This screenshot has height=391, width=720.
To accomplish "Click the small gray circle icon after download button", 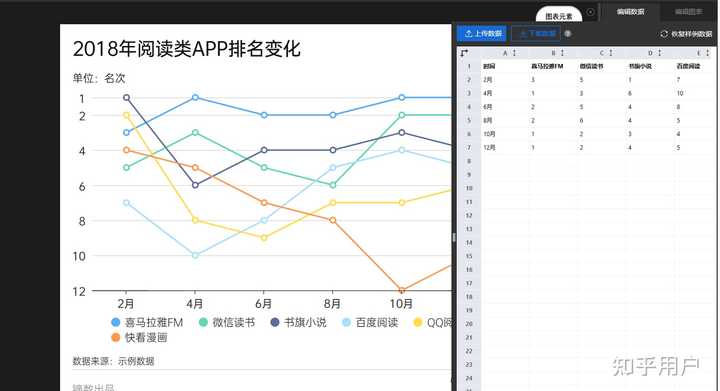I will [x=568, y=34].
